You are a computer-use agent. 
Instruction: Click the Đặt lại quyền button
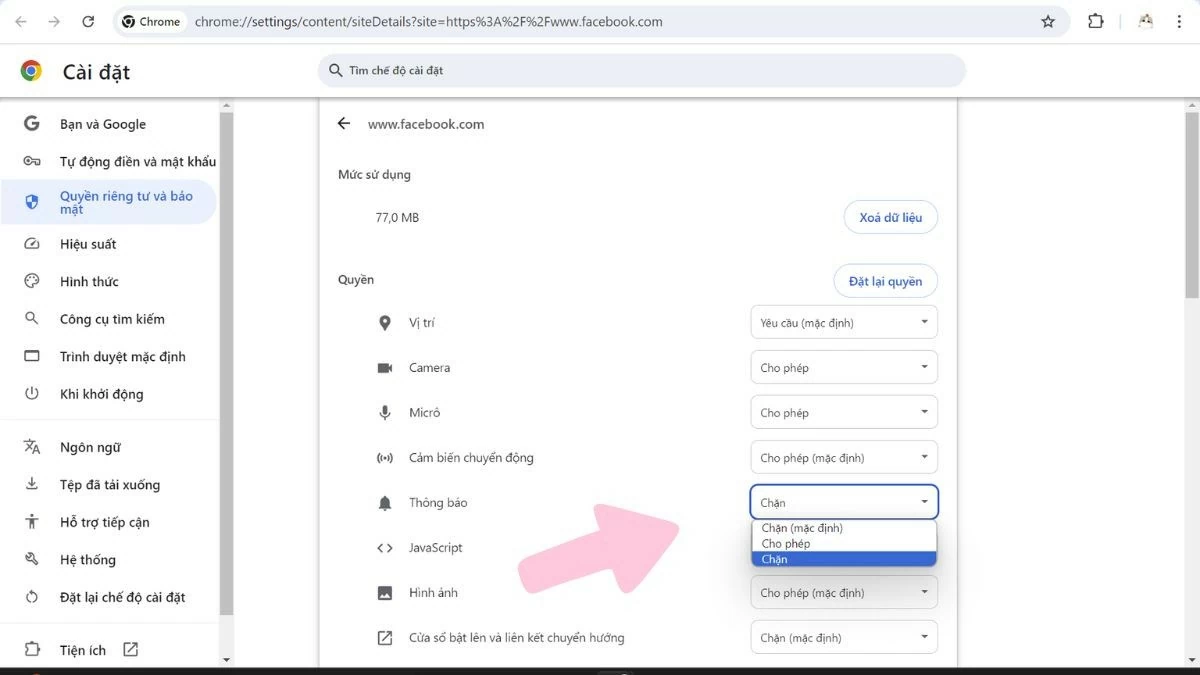pos(885,281)
